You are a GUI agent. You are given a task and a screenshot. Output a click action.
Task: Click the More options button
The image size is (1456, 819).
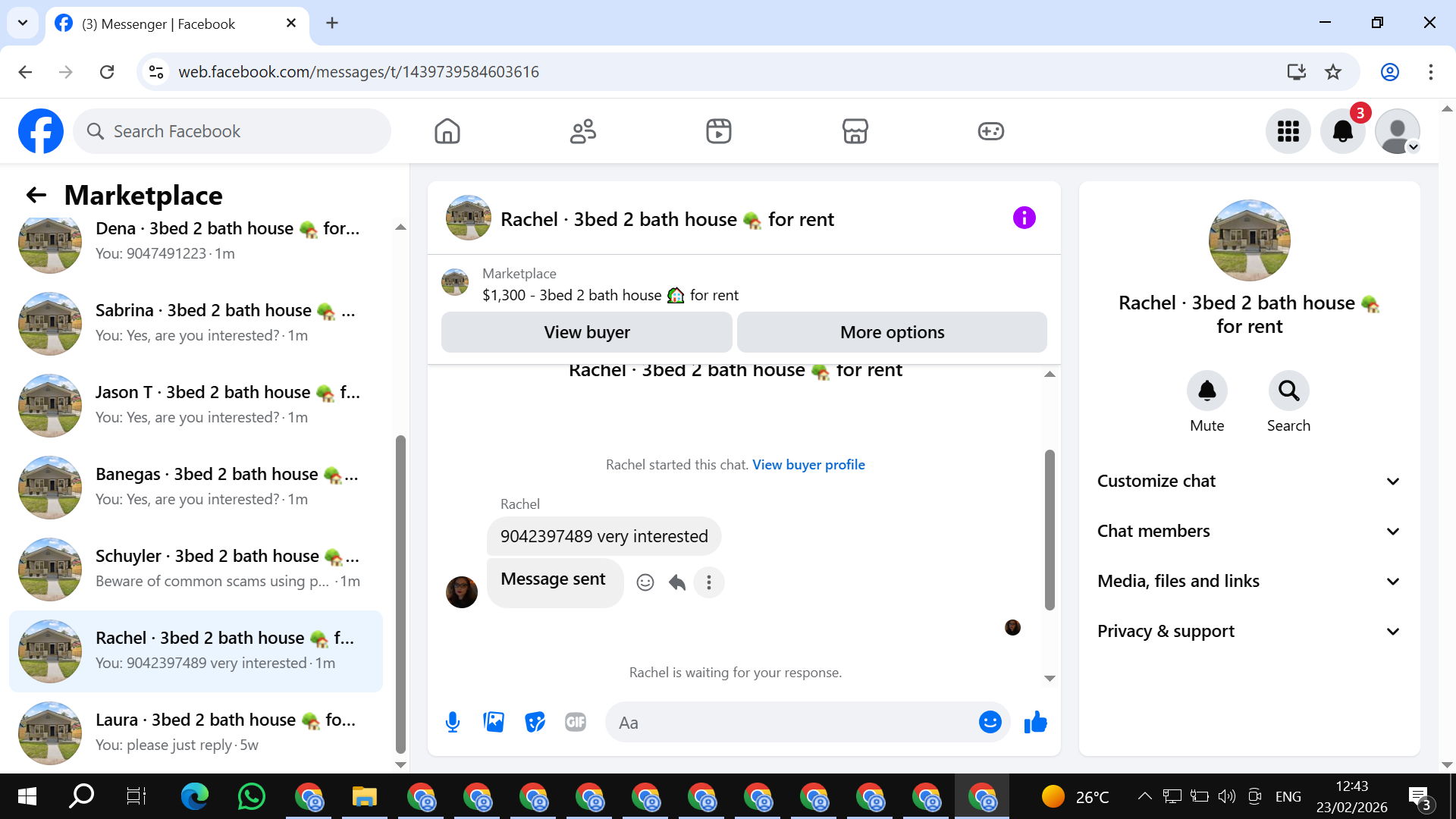(892, 332)
